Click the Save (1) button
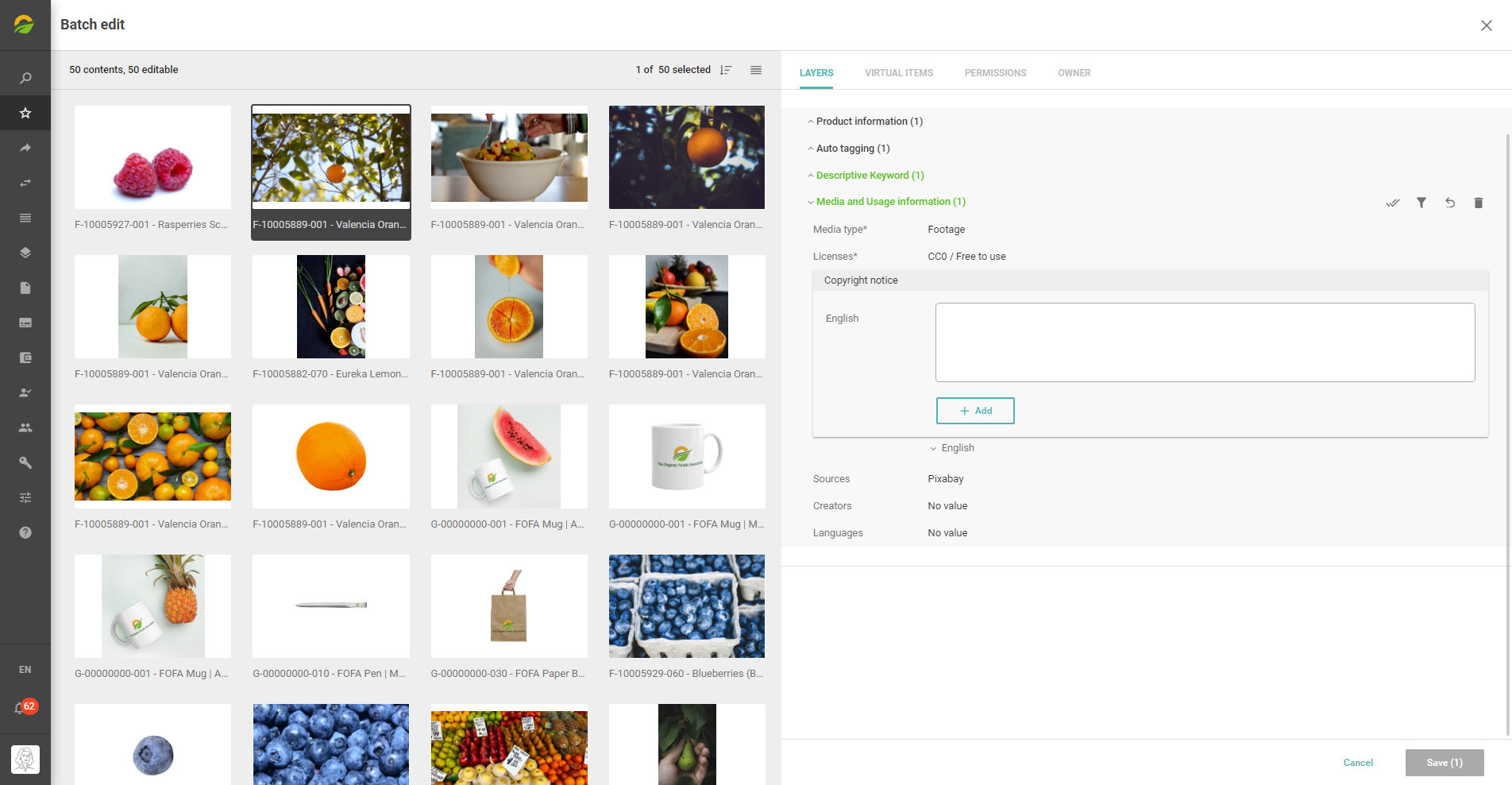This screenshot has width=1512, height=785. tap(1444, 763)
